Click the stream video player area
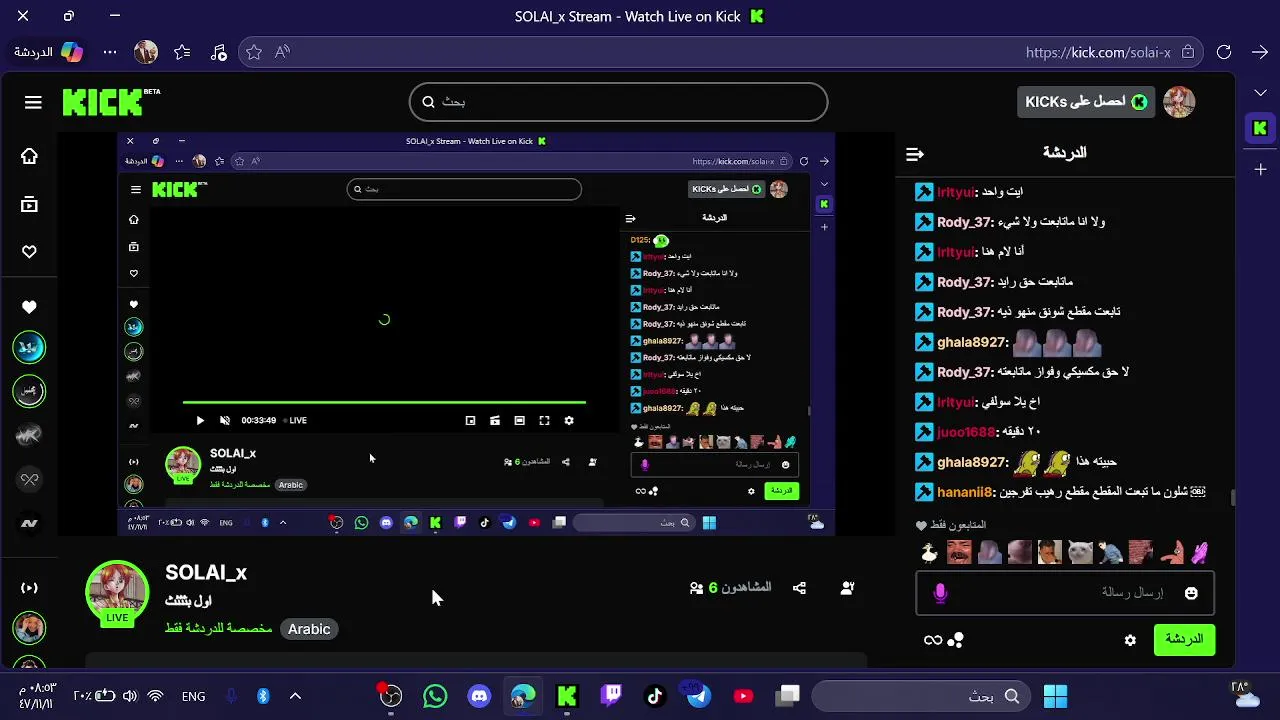Image resolution: width=1280 pixels, height=720 pixels. [x=476, y=334]
